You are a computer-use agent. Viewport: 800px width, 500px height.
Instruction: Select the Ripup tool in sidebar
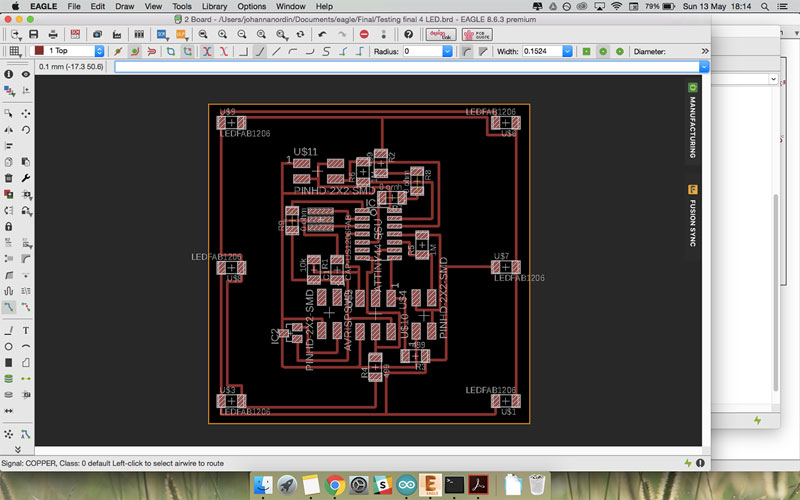point(26,307)
